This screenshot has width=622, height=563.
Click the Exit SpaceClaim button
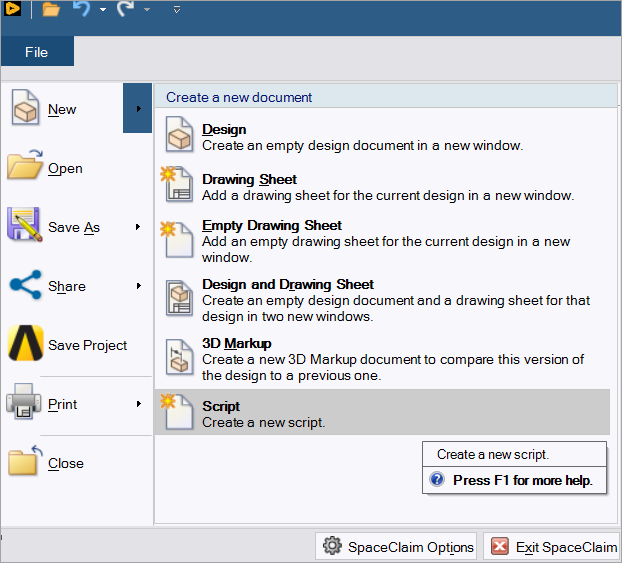551,547
